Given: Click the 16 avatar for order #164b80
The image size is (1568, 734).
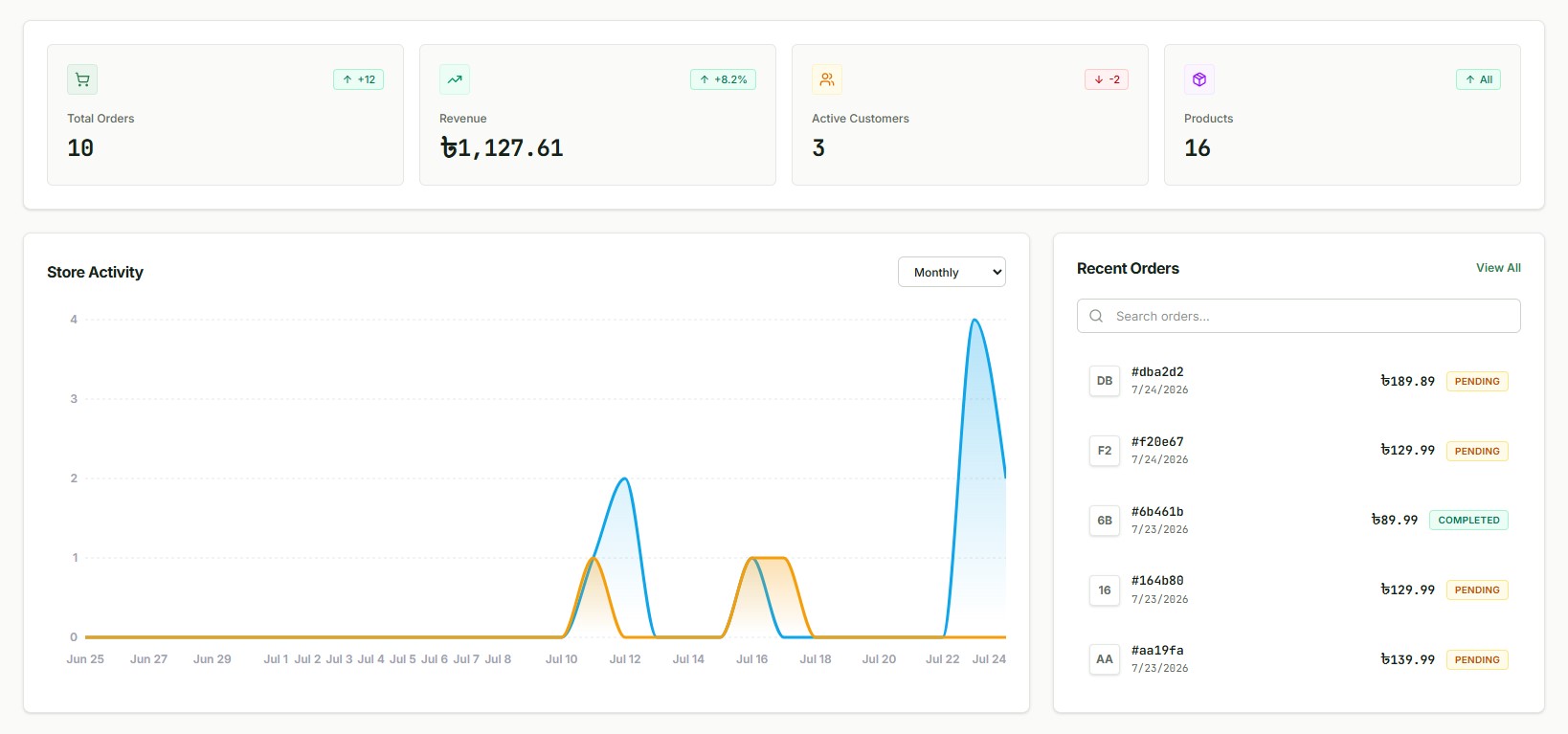Looking at the screenshot, I should point(1105,590).
